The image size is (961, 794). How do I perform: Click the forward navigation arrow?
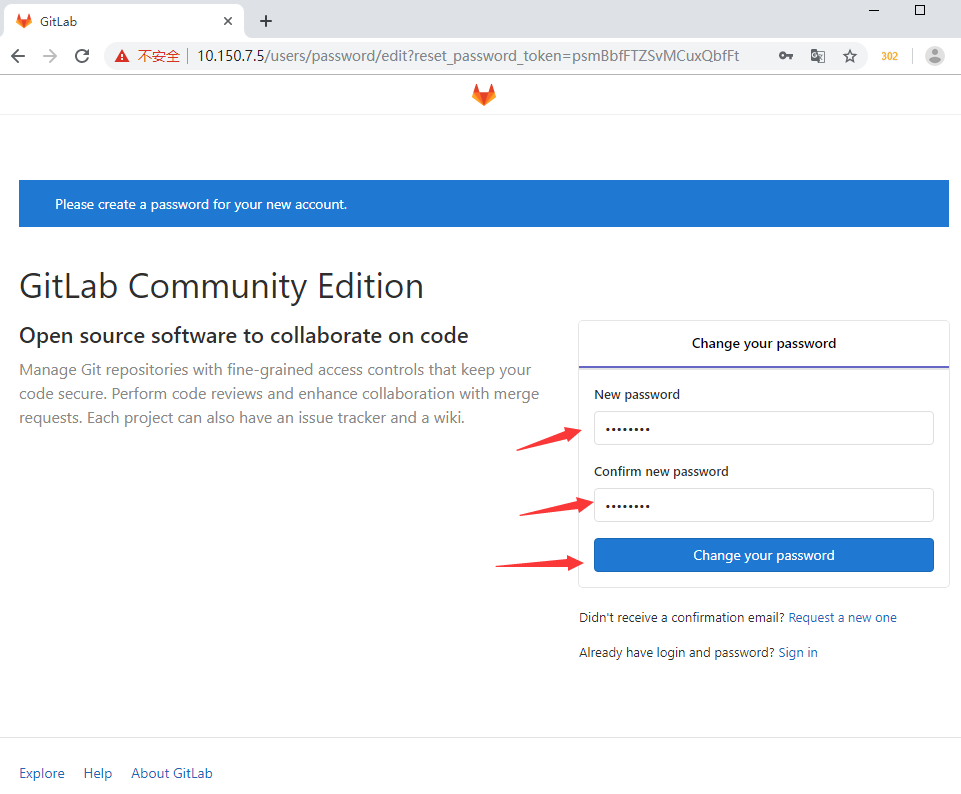[x=50, y=56]
